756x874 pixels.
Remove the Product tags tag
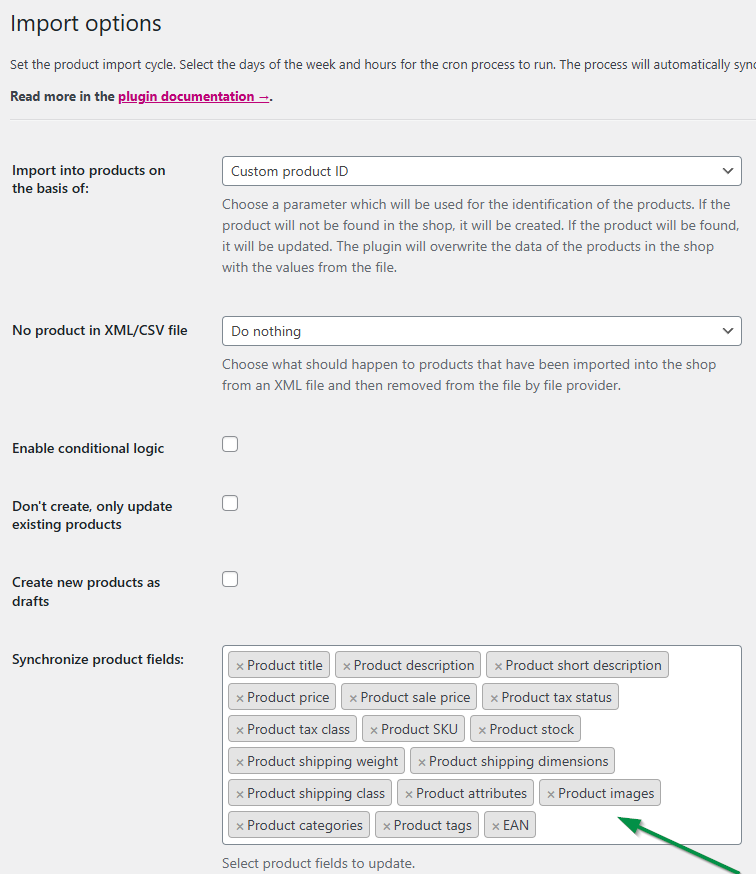click(387, 826)
